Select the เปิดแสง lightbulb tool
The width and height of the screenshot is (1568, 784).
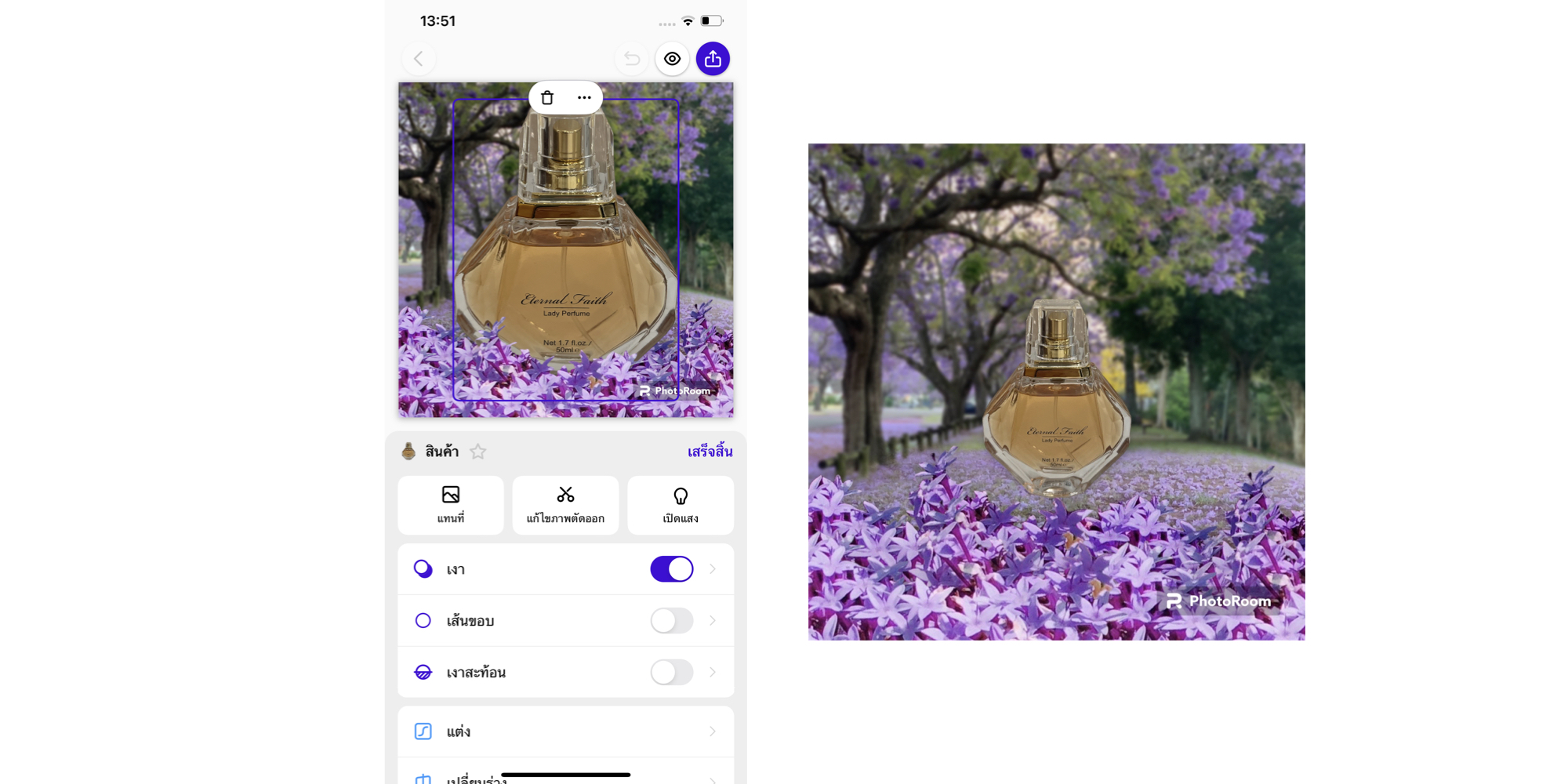(681, 505)
